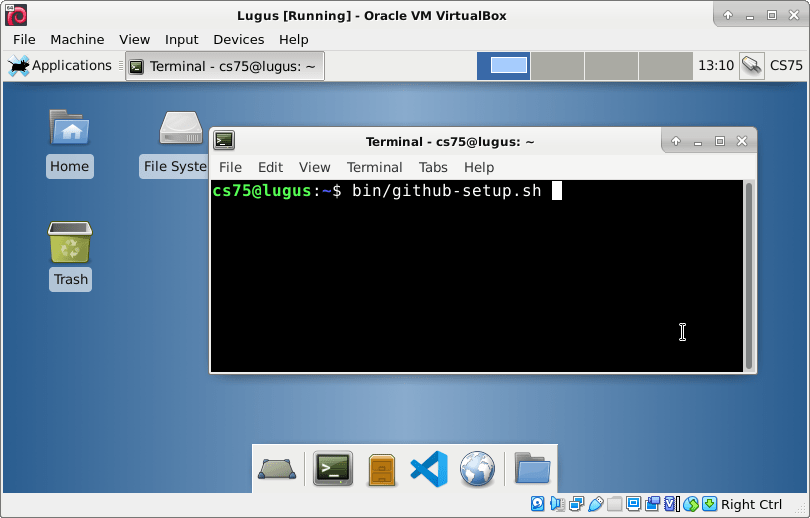Open the terminal Help menu

click(479, 167)
